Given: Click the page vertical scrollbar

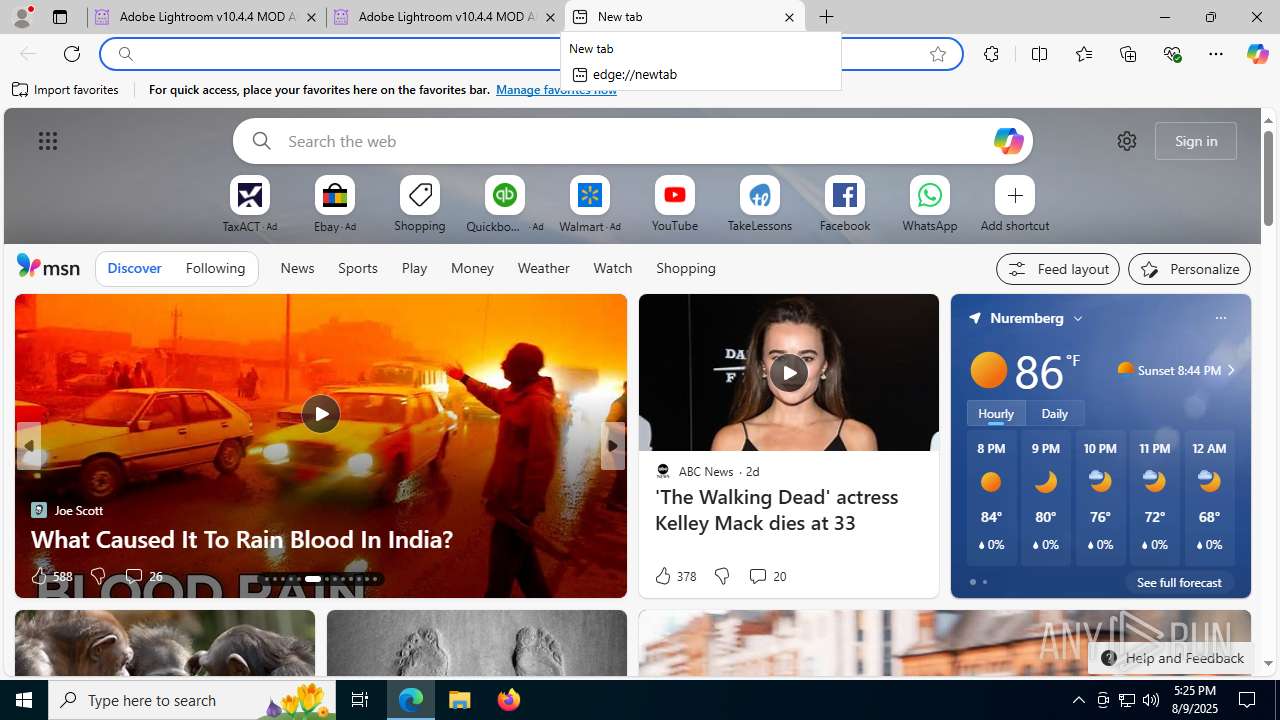Looking at the screenshot, I should pyautogui.click(x=1268, y=177).
